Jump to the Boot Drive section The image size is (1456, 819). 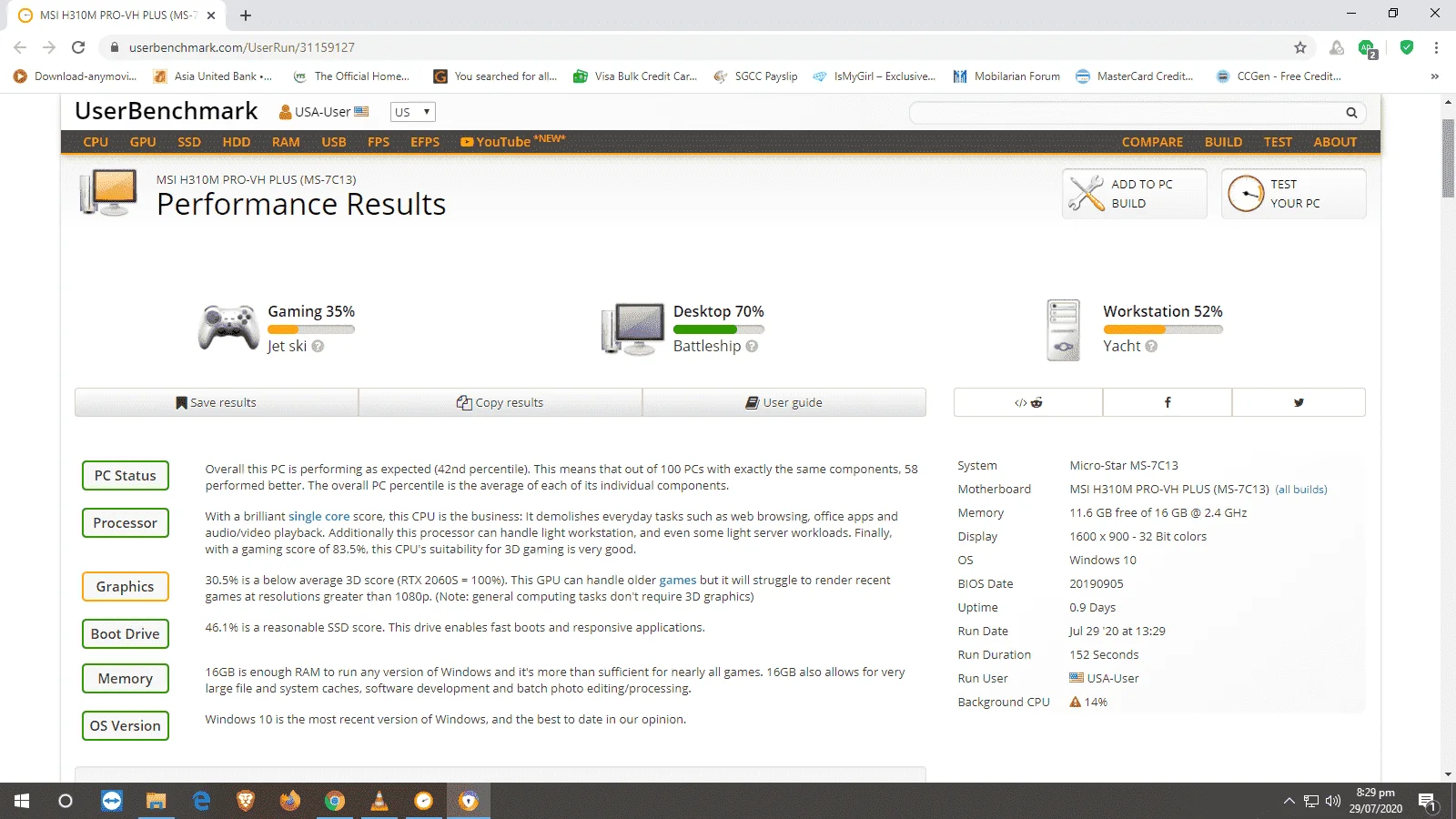coord(126,634)
